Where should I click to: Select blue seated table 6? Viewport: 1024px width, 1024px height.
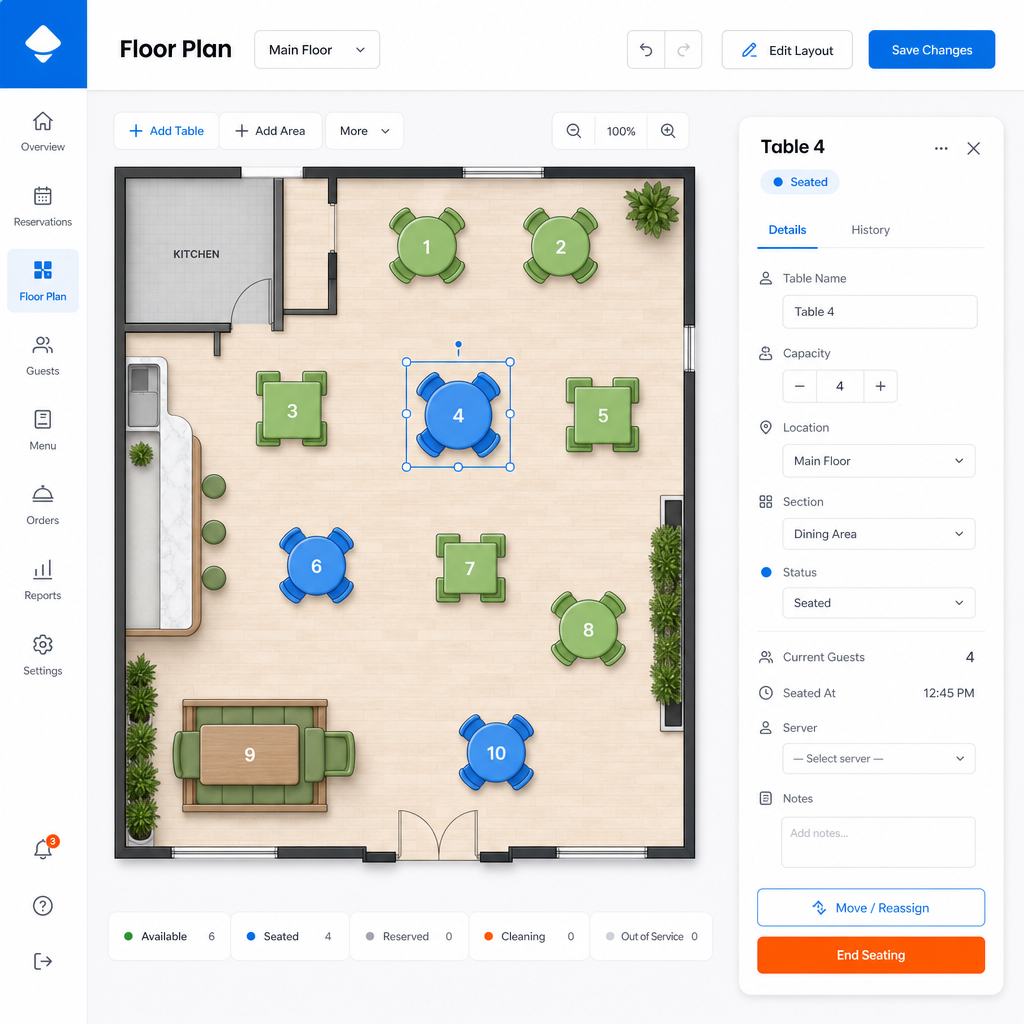pyautogui.click(x=317, y=566)
